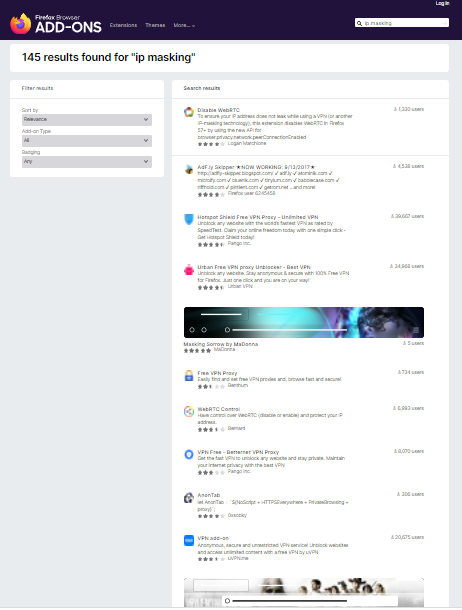Click the Firefox Add-ons logo
The width and height of the screenshot is (462, 610).
(56, 24)
